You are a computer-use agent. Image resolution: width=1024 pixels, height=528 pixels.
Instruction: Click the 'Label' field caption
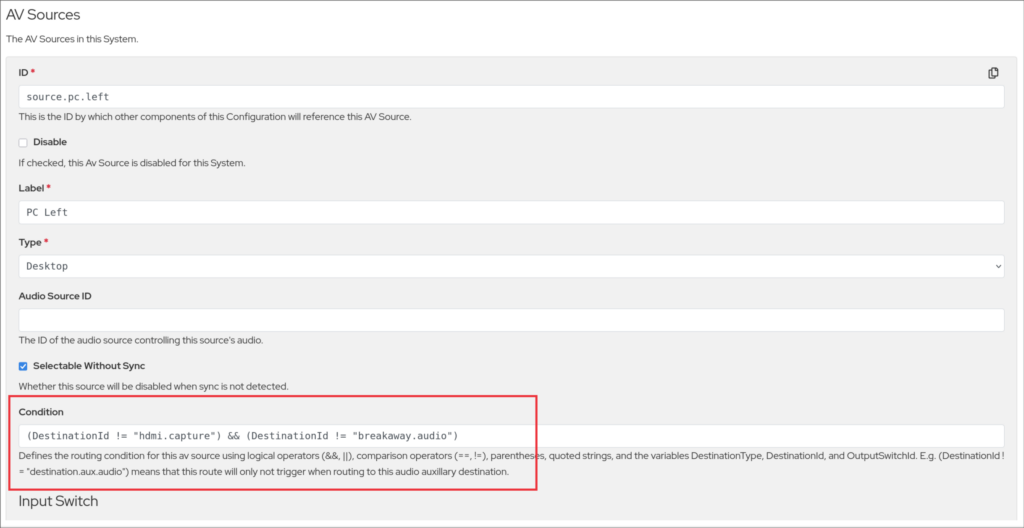click(32, 188)
